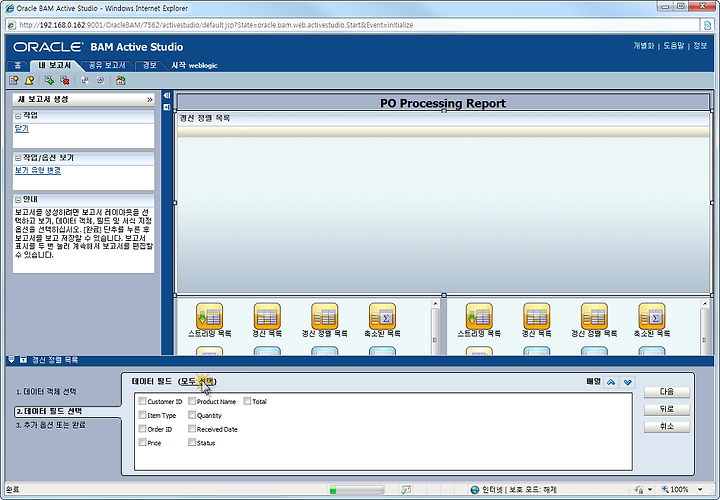
Task: Click the Internet globe icon in status bar
Action: click(x=475, y=489)
